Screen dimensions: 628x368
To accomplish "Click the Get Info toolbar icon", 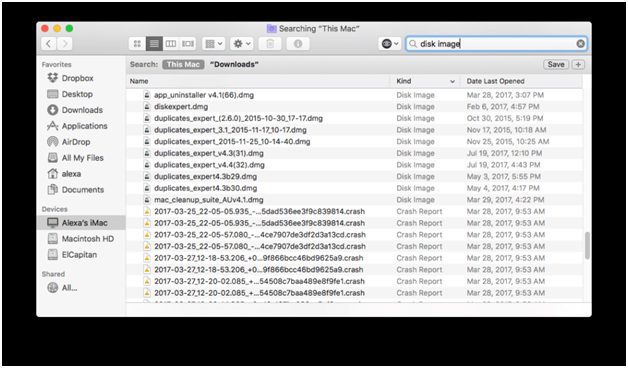I will 298,44.
